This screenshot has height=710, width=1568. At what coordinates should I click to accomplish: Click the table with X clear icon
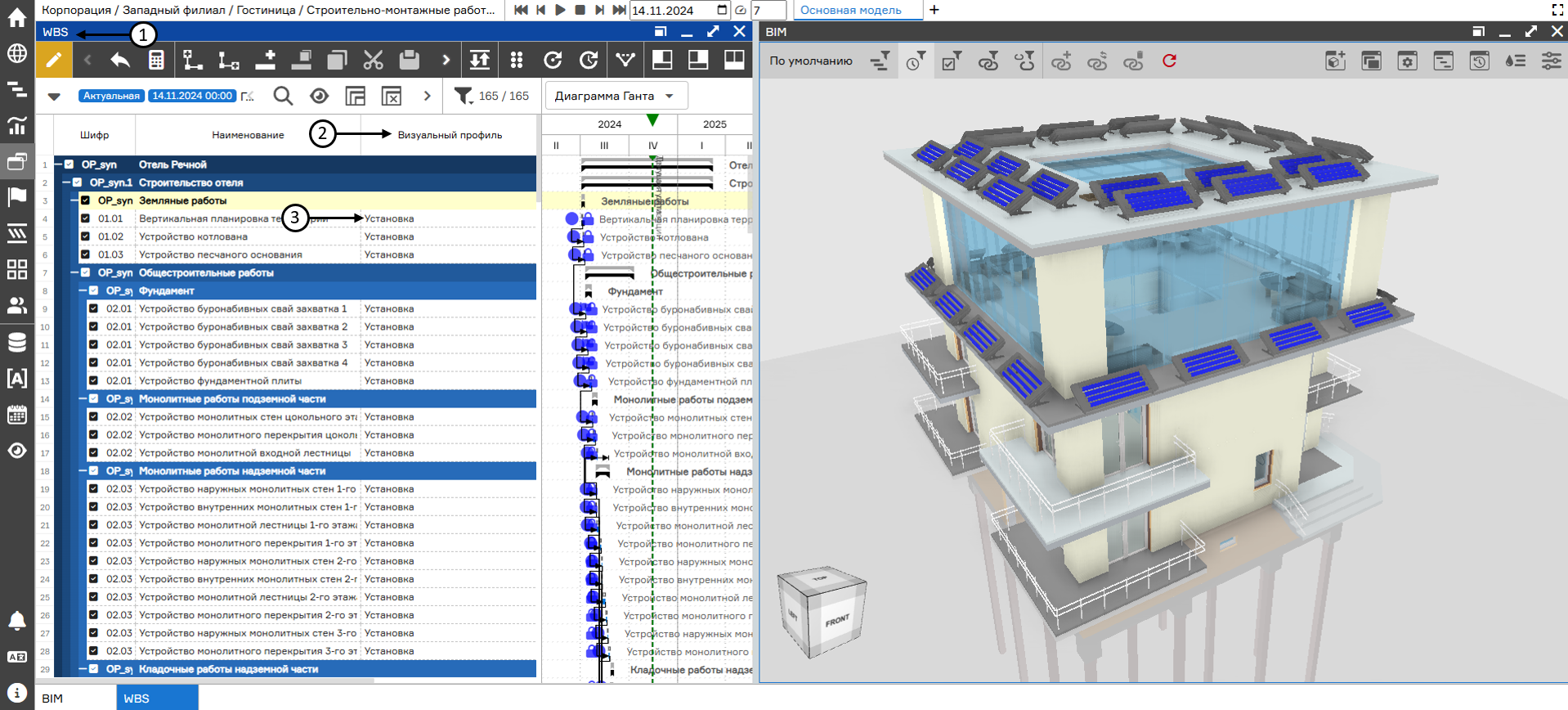pyautogui.click(x=392, y=96)
